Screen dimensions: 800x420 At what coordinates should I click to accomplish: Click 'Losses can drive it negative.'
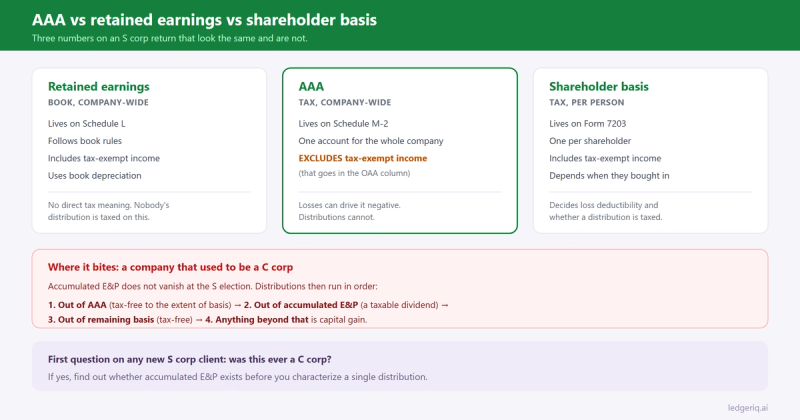[349, 205]
